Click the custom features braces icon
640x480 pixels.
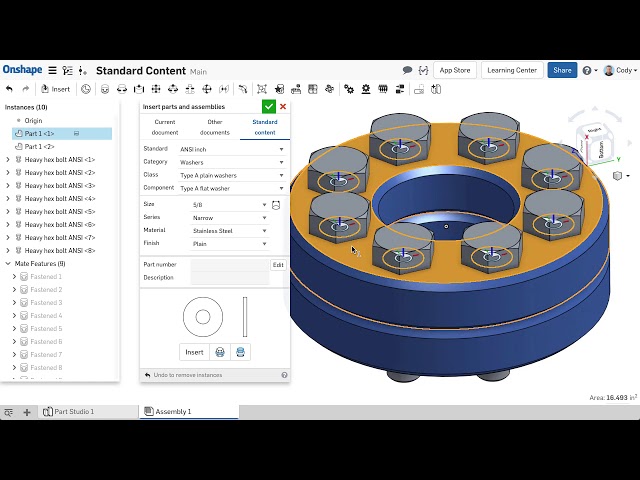coord(423,70)
